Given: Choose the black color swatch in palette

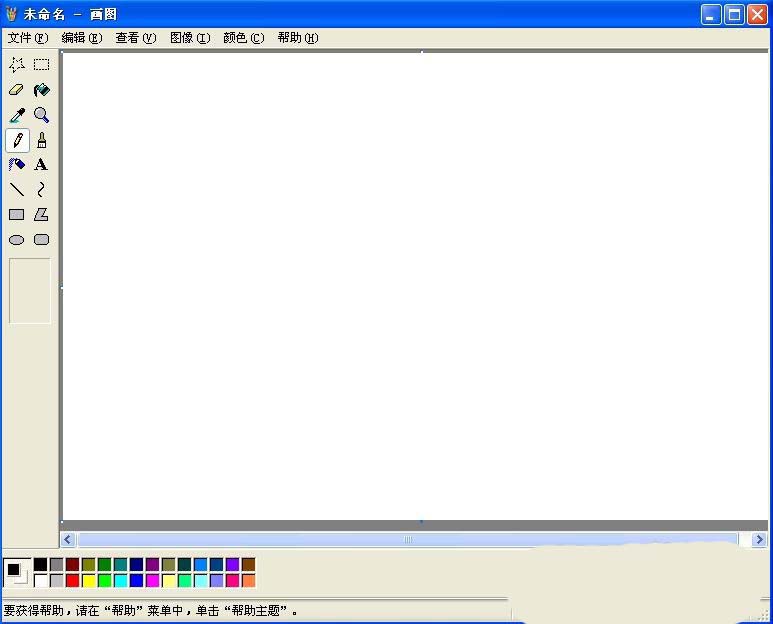Looking at the screenshot, I should tap(40, 565).
